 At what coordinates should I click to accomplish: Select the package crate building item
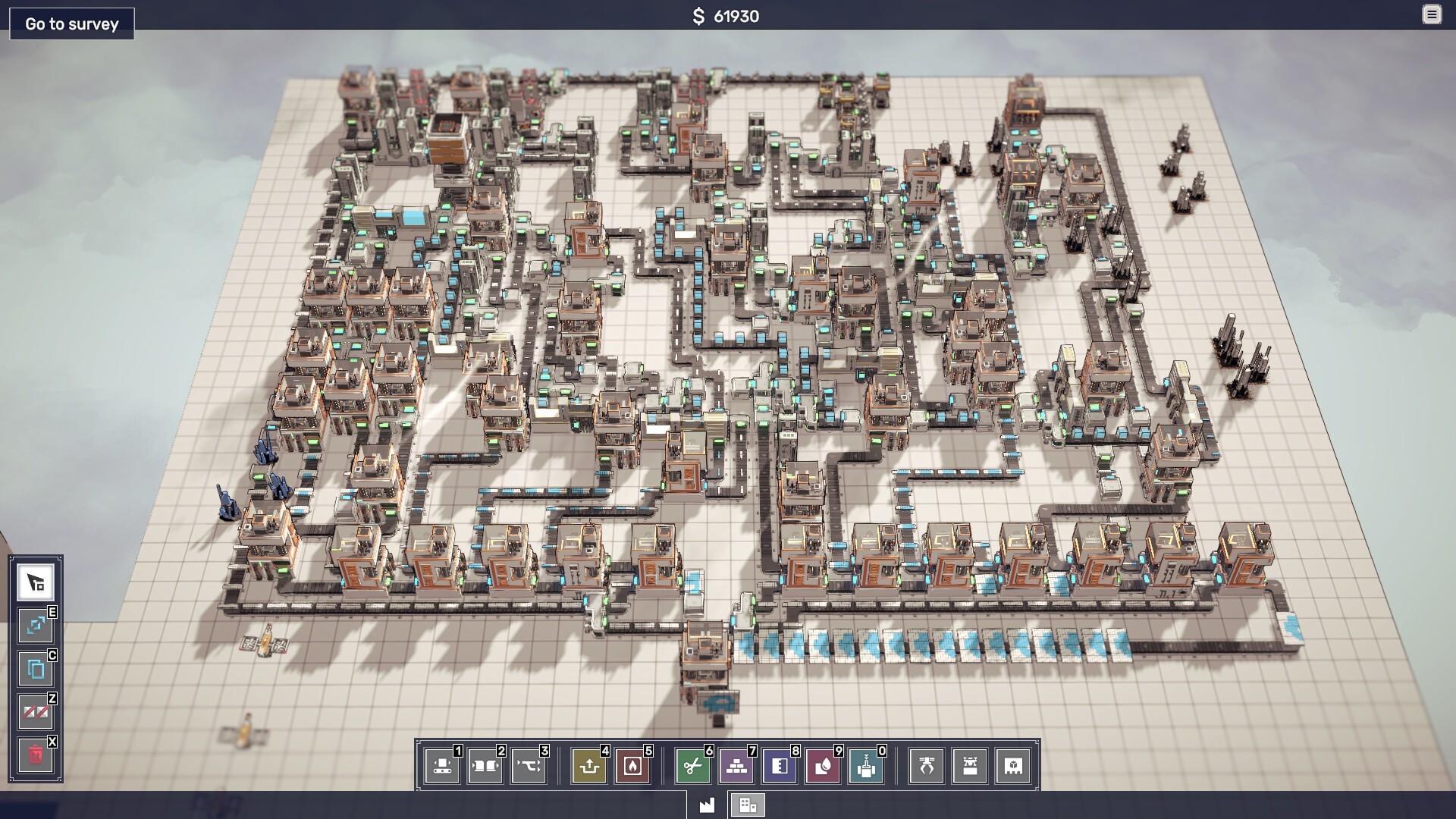(1013, 766)
